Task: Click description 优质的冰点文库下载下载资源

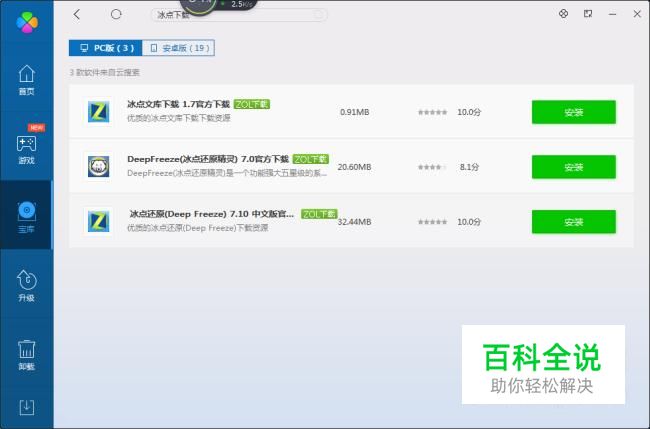Action: pyautogui.click(x=179, y=118)
